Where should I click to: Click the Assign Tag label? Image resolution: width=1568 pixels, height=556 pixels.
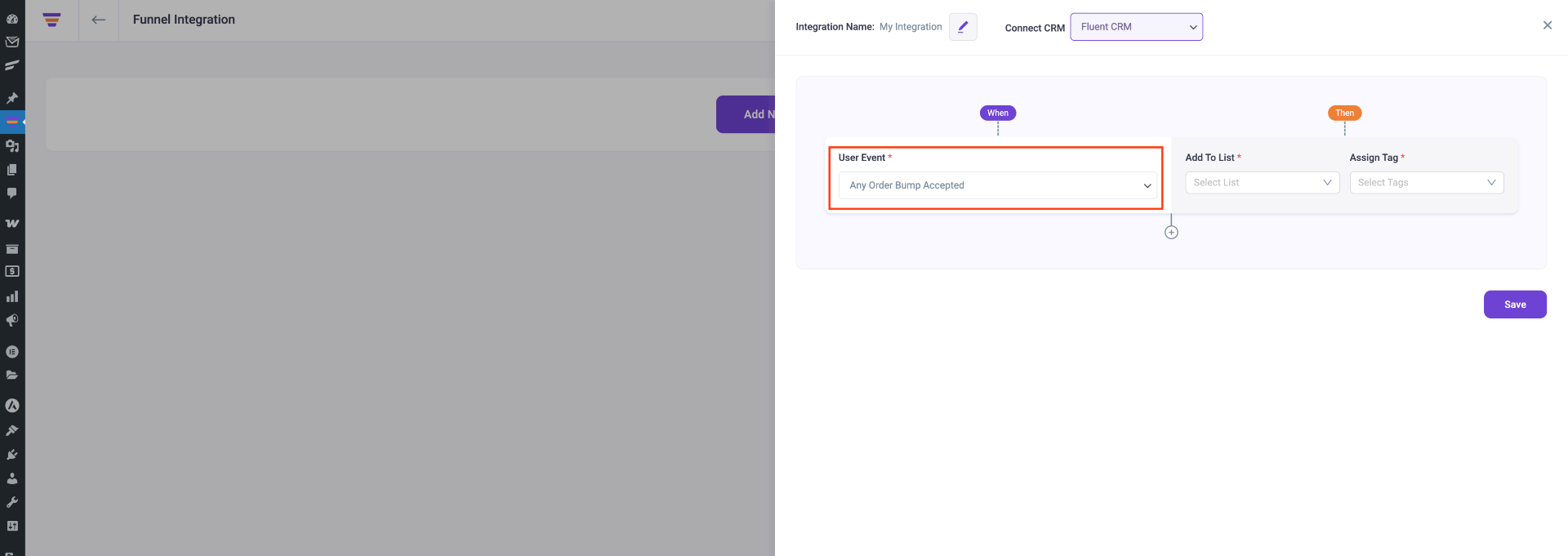tap(1374, 158)
